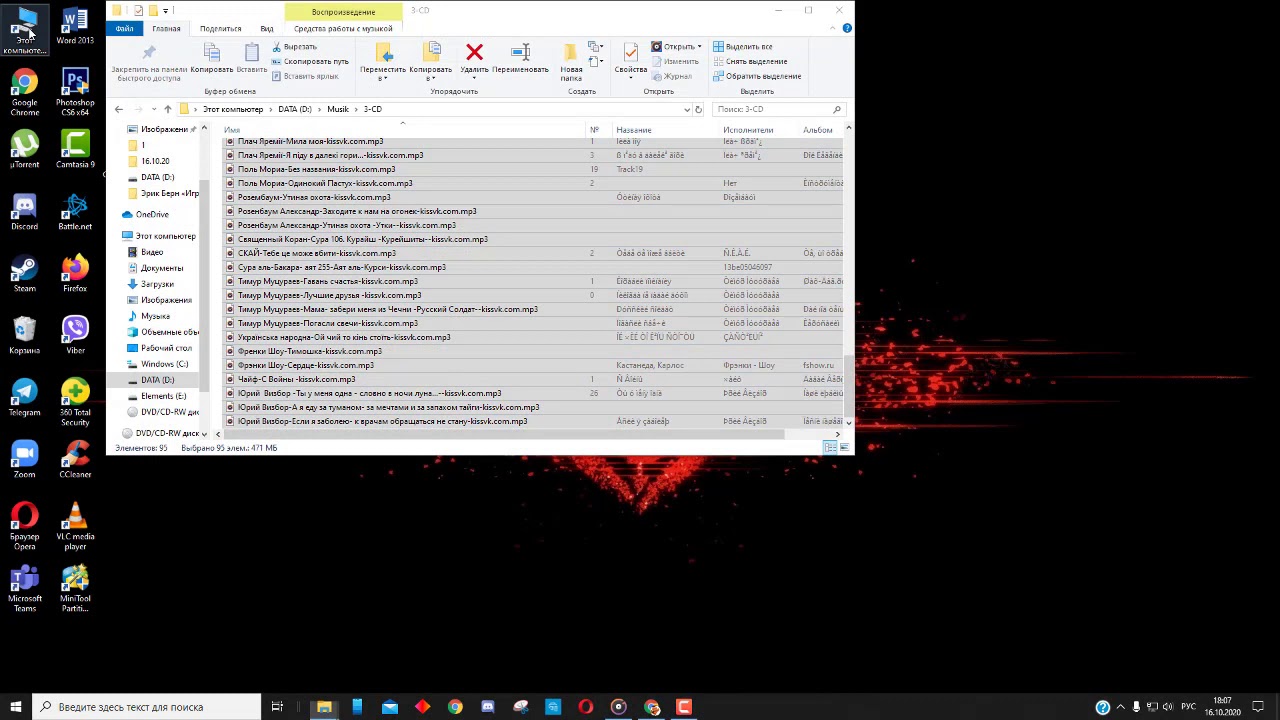Select the Discord desktop icon
This screenshot has height=720, width=1280.
pos(25,211)
